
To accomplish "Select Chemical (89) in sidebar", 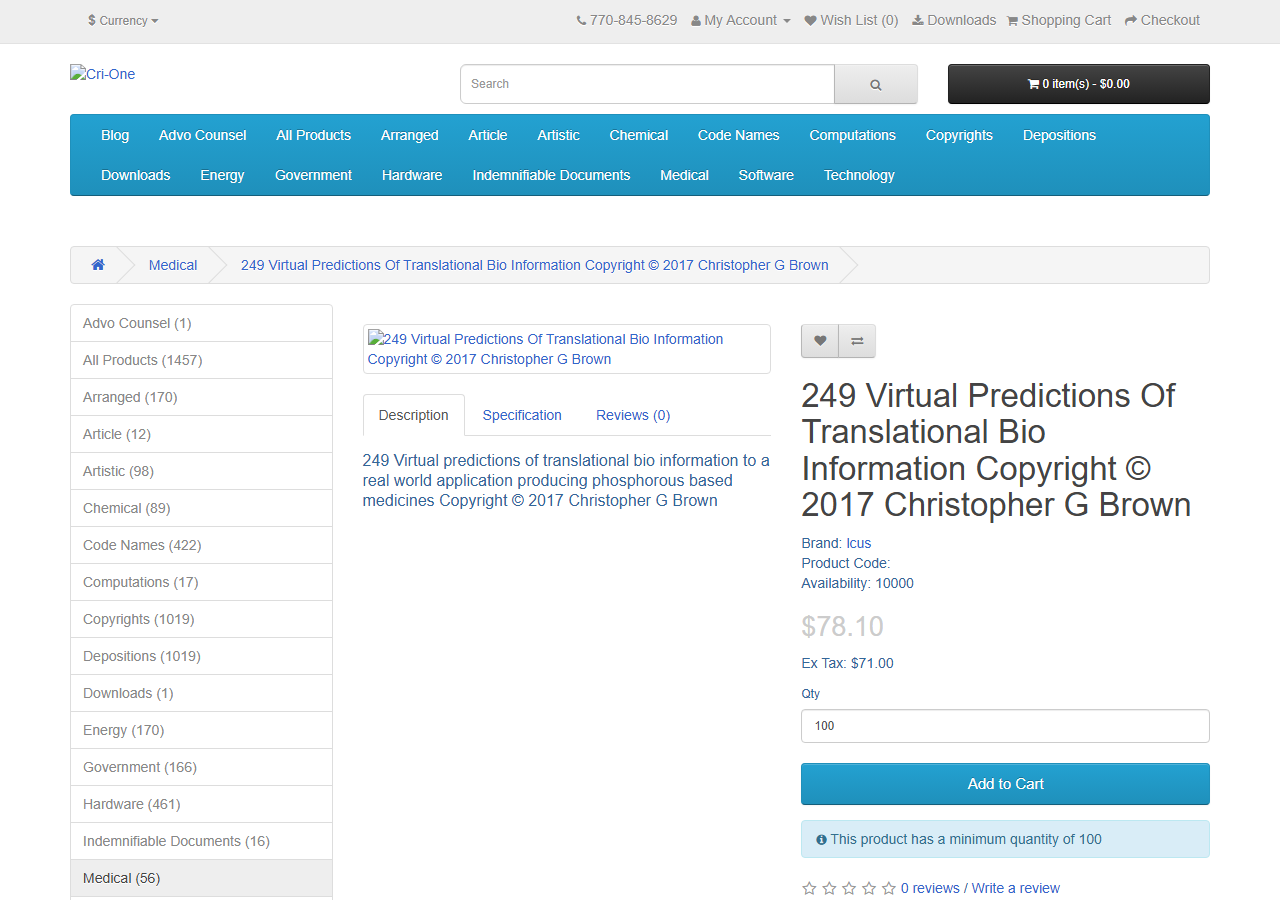I will tap(201, 508).
